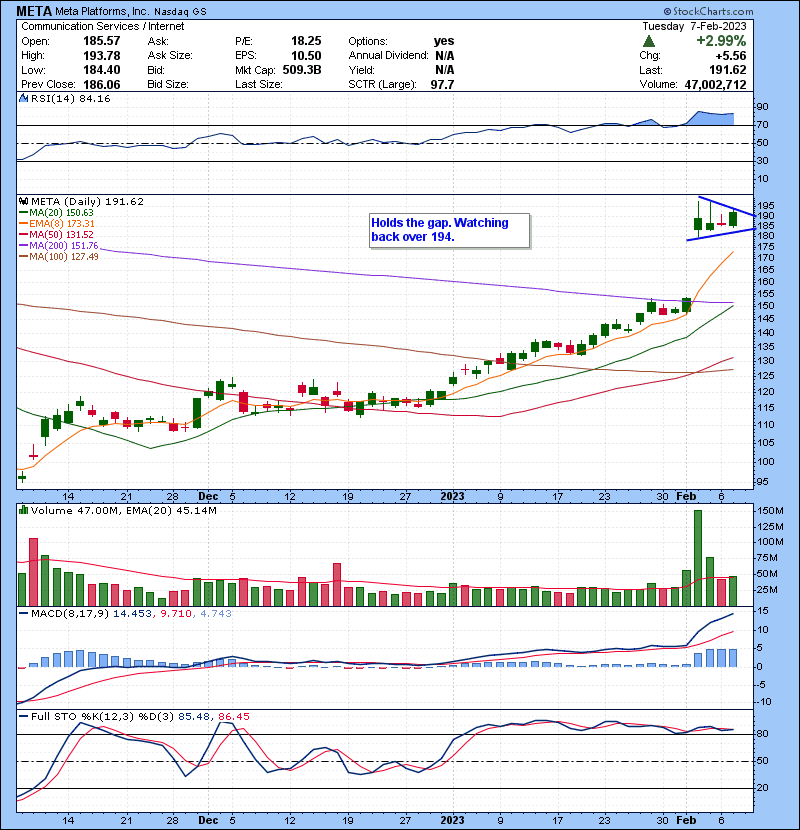Click the Options value yes

(x=444, y=41)
